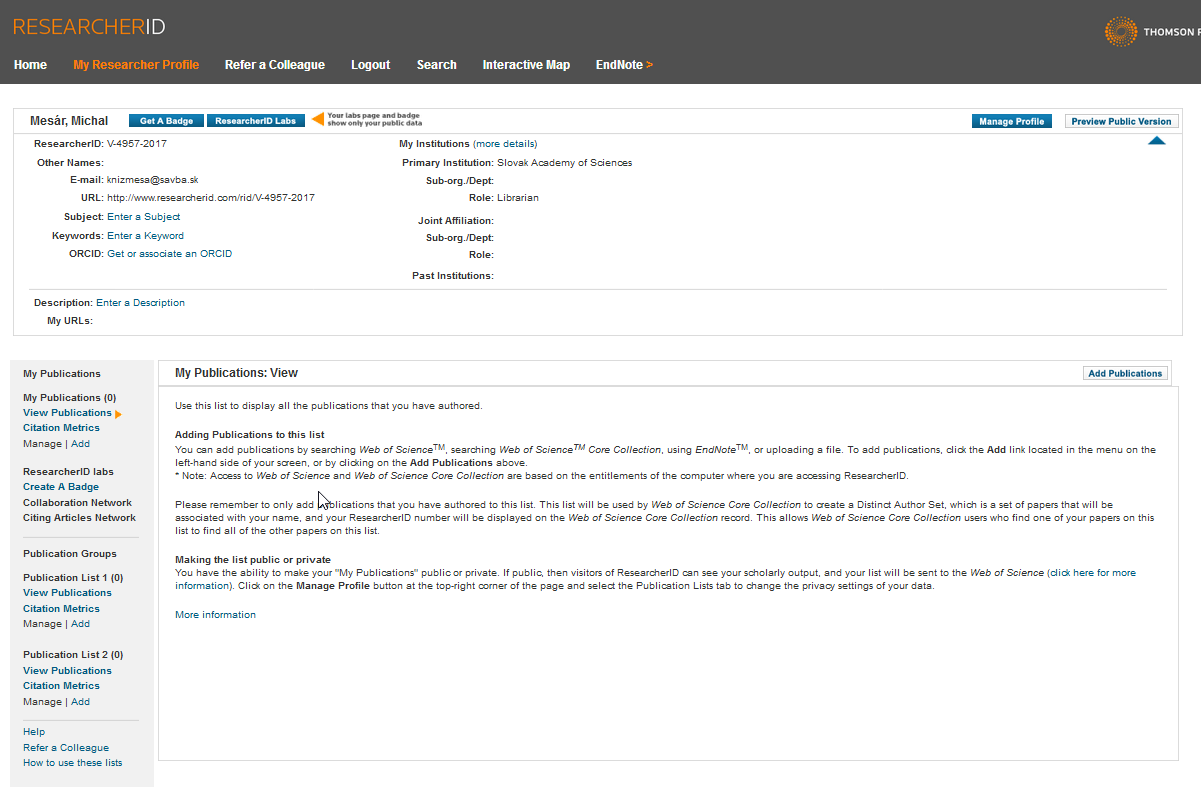The width and height of the screenshot is (1201, 787).
Task: Click the Enter a Subject link
Action: click(144, 217)
